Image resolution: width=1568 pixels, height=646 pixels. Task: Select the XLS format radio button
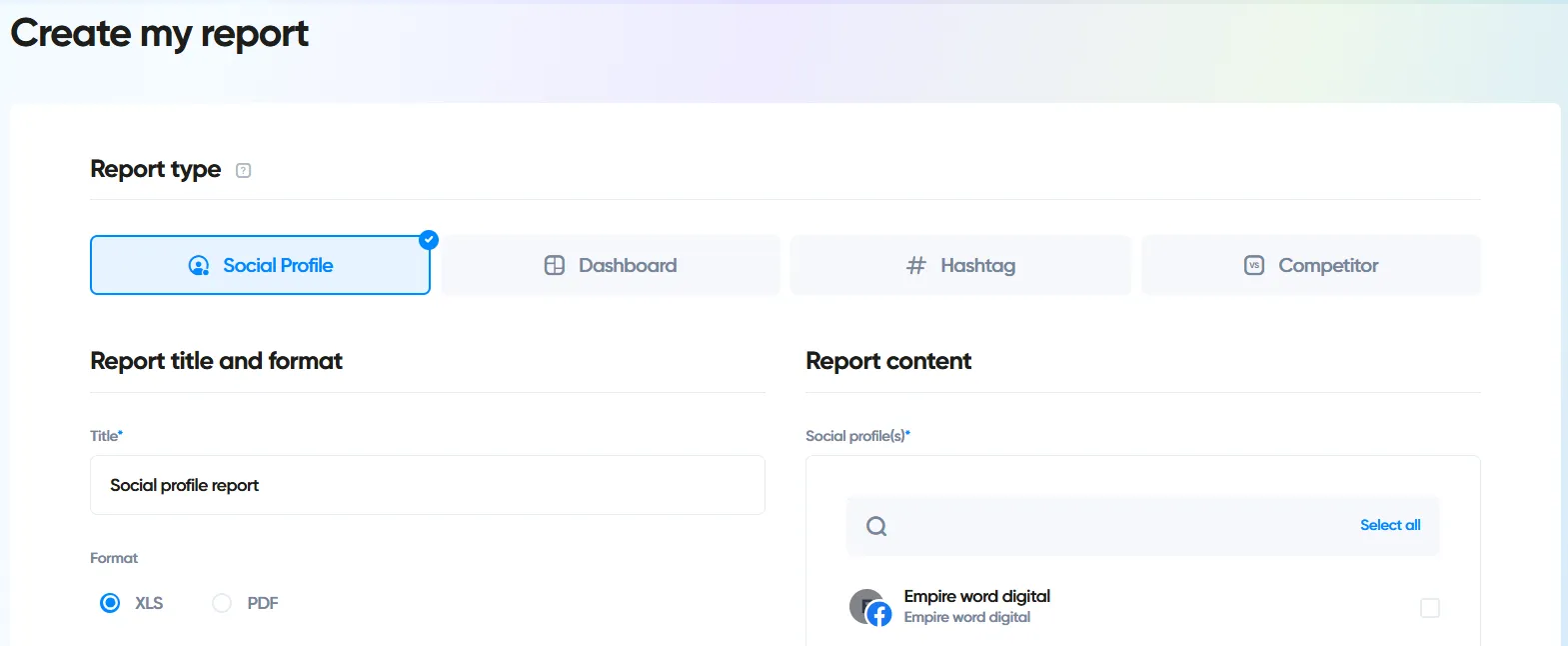pyautogui.click(x=111, y=603)
